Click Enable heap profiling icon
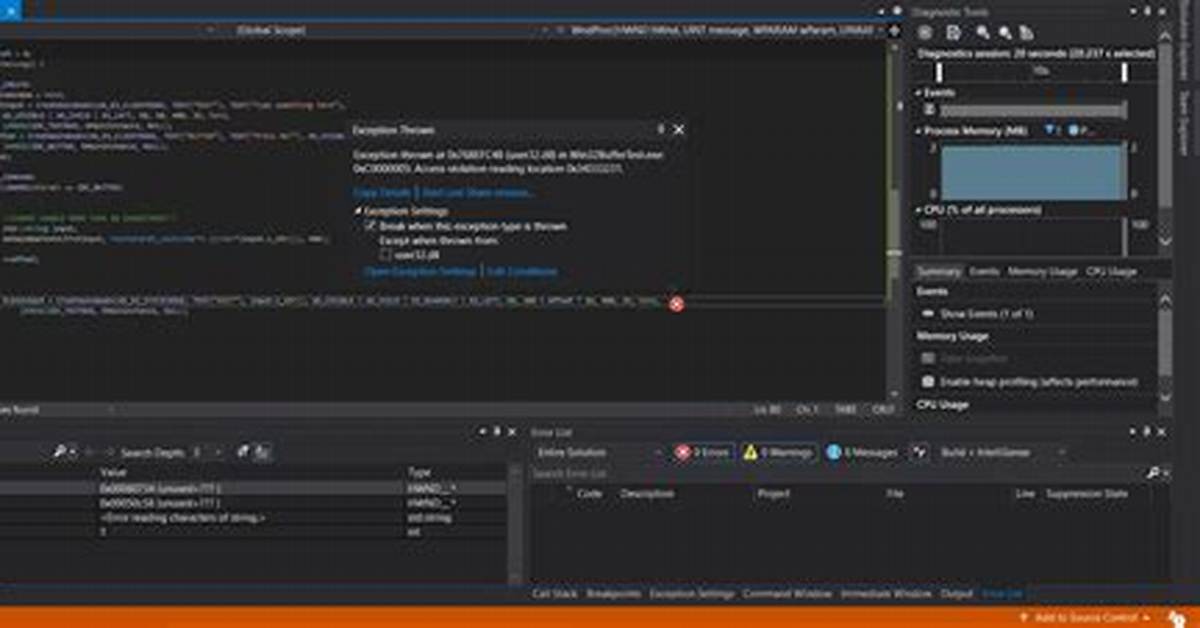The image size is (1200, 628). (x=928, y=381)
